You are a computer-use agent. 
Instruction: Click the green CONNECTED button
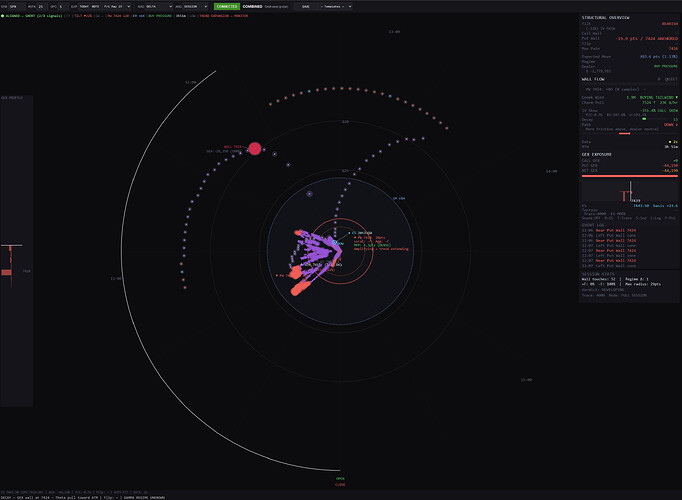click(227, 7)
